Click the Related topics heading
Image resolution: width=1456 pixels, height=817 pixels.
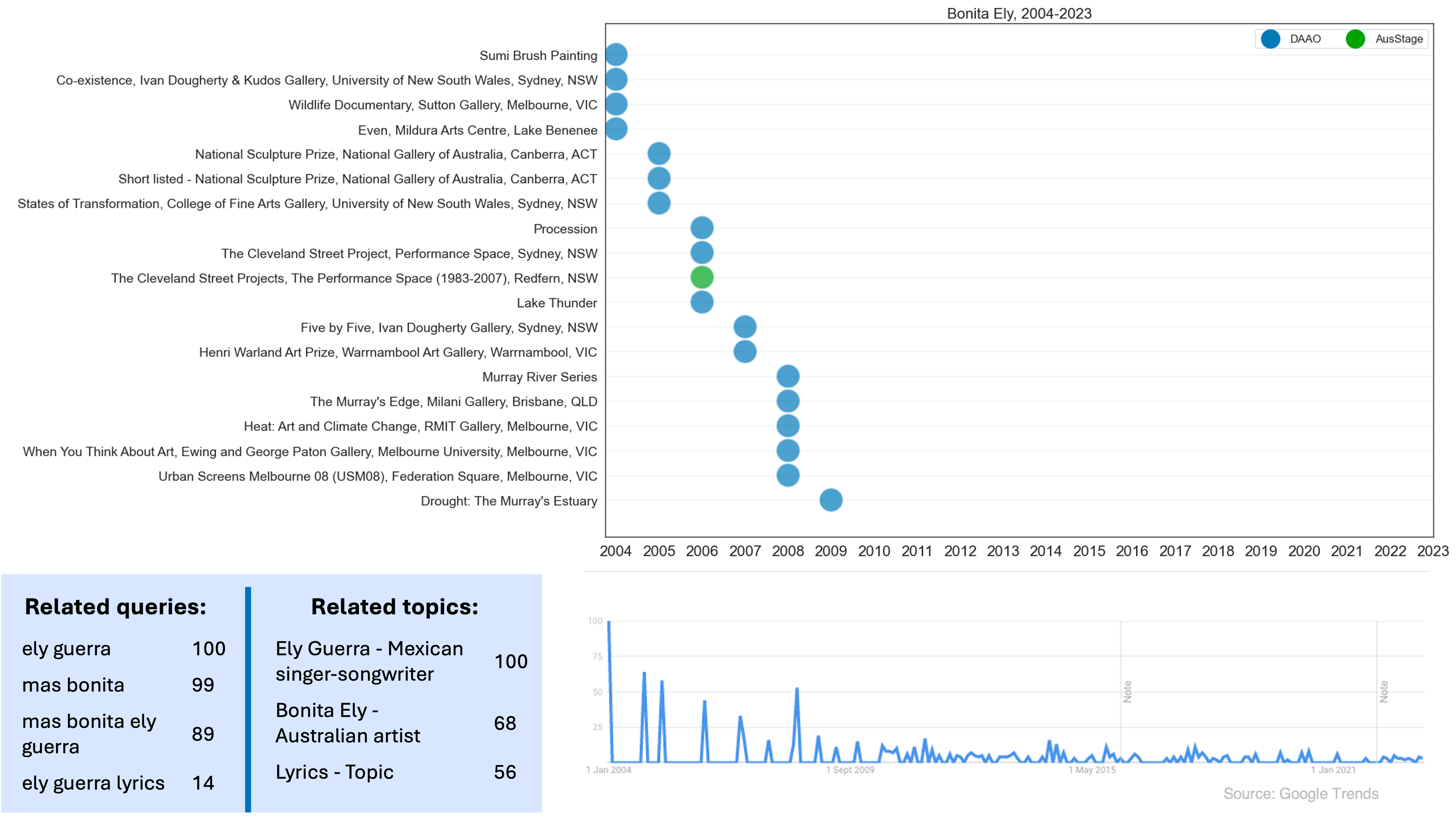(395, 607)
